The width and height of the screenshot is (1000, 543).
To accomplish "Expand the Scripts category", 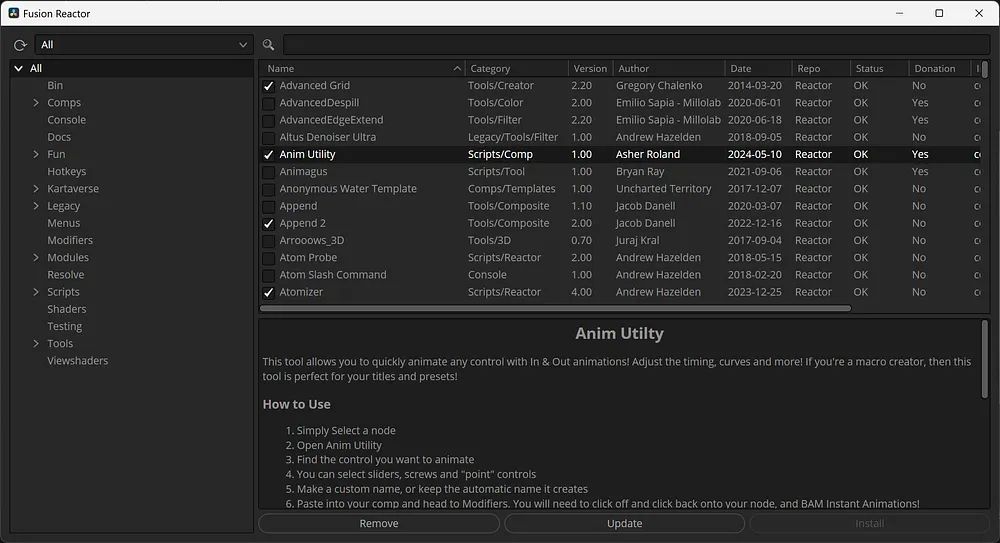I will [36, 292].
